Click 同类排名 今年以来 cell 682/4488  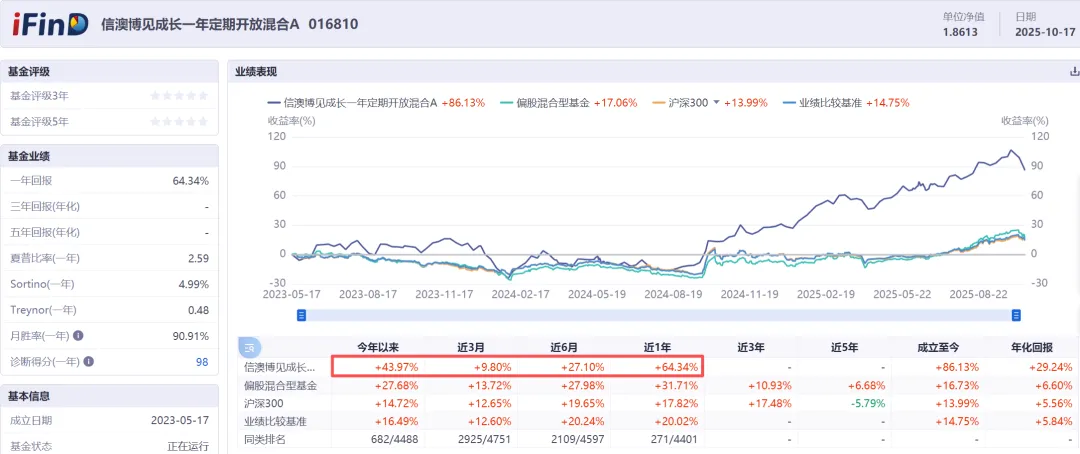click(396, 439)
